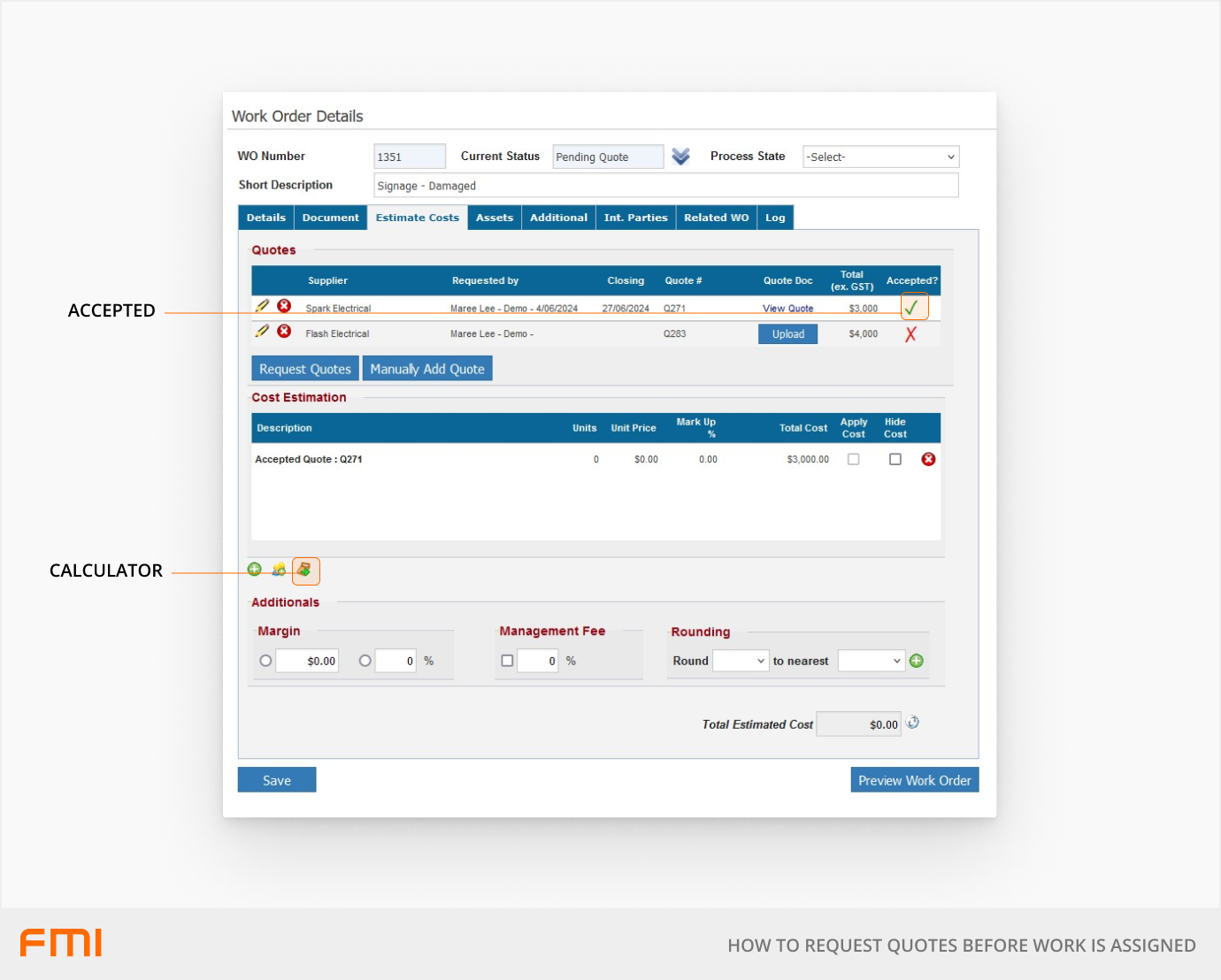Click the blue double-chevron beside Current Status
Image resolution: width=1221 pixels, height=980 pixels.
point(680,157)
